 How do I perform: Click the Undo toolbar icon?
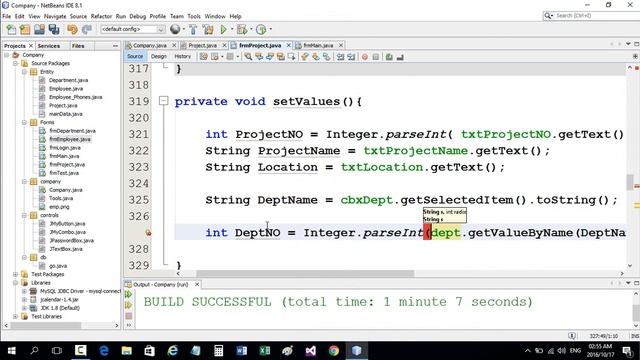pos(72,29)
